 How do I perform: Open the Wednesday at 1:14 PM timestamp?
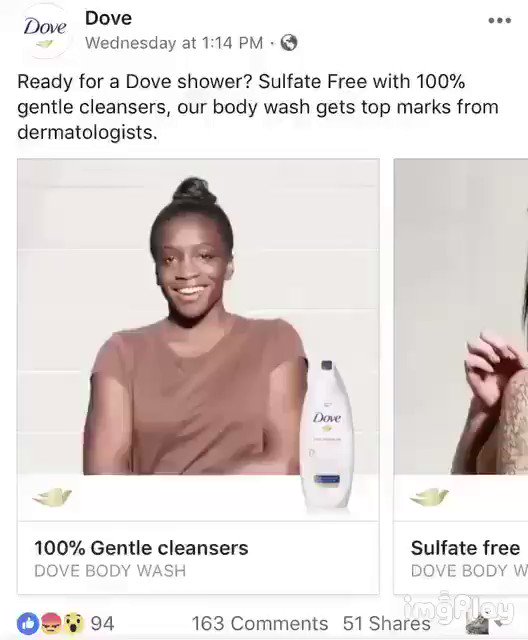point(174,43)
